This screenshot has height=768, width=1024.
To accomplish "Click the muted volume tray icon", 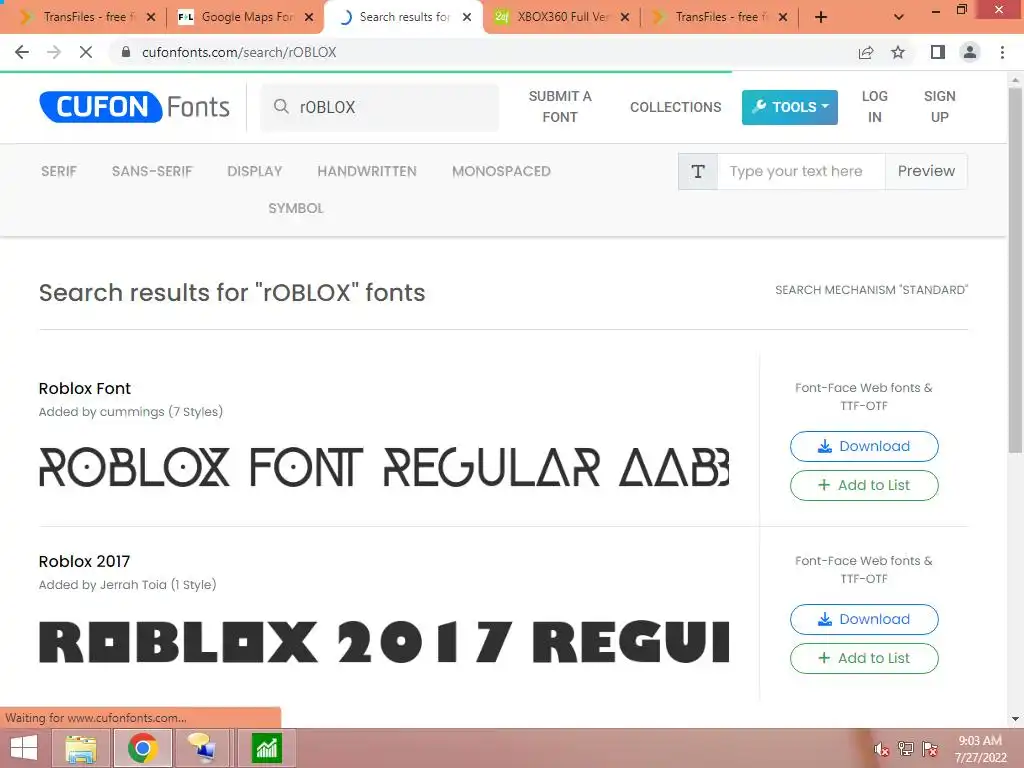I will (882, 749).
